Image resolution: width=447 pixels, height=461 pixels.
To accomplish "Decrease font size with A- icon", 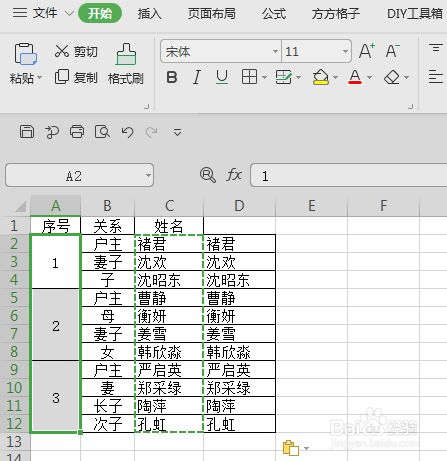I will [392, 51].
